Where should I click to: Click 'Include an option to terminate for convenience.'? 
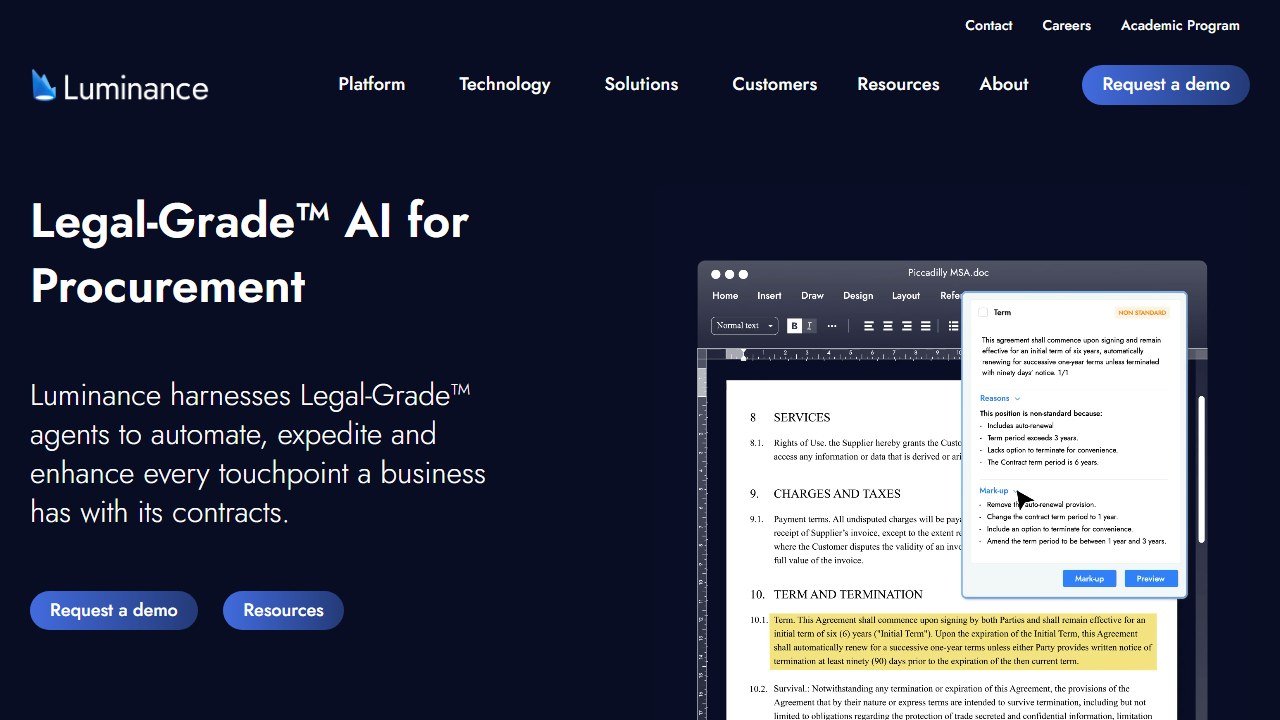[x=1060, y=529]
